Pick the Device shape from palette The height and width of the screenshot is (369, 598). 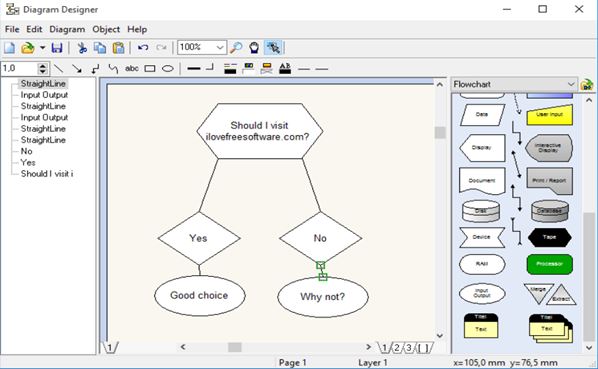(x=482, y=237)
